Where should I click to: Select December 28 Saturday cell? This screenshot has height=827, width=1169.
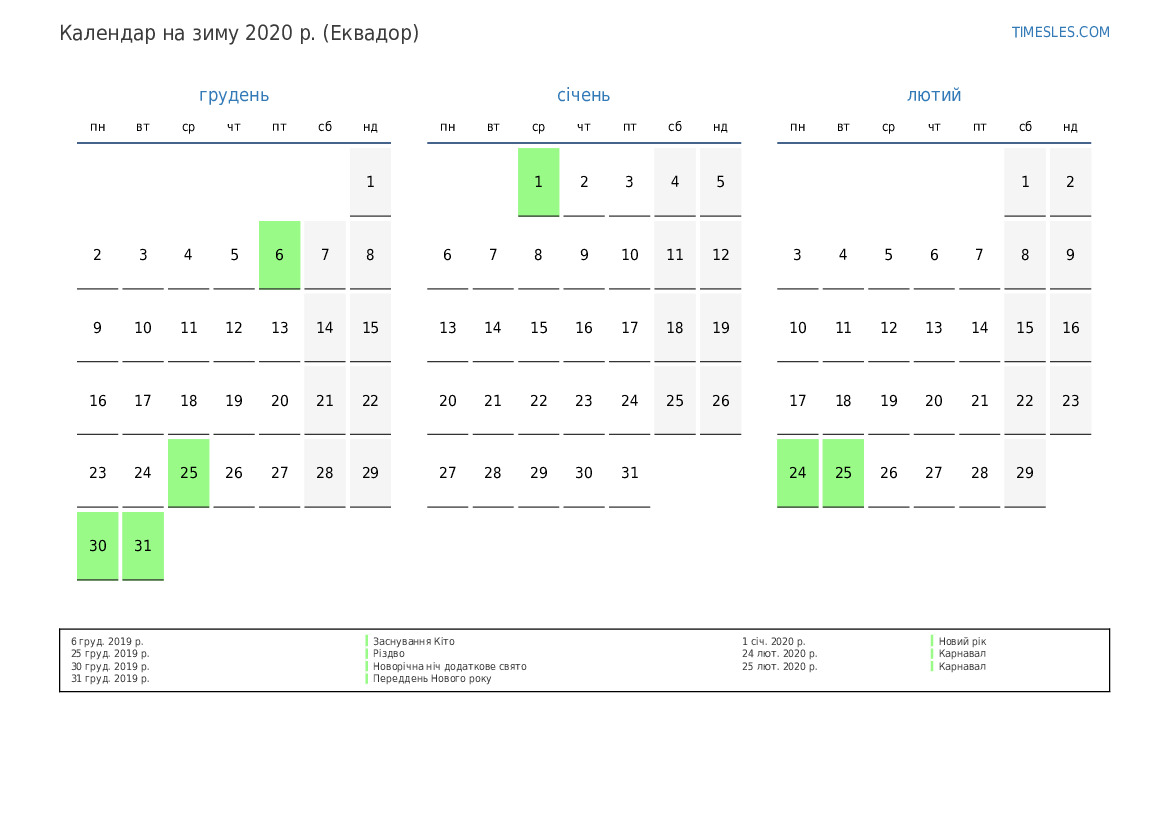325,473
